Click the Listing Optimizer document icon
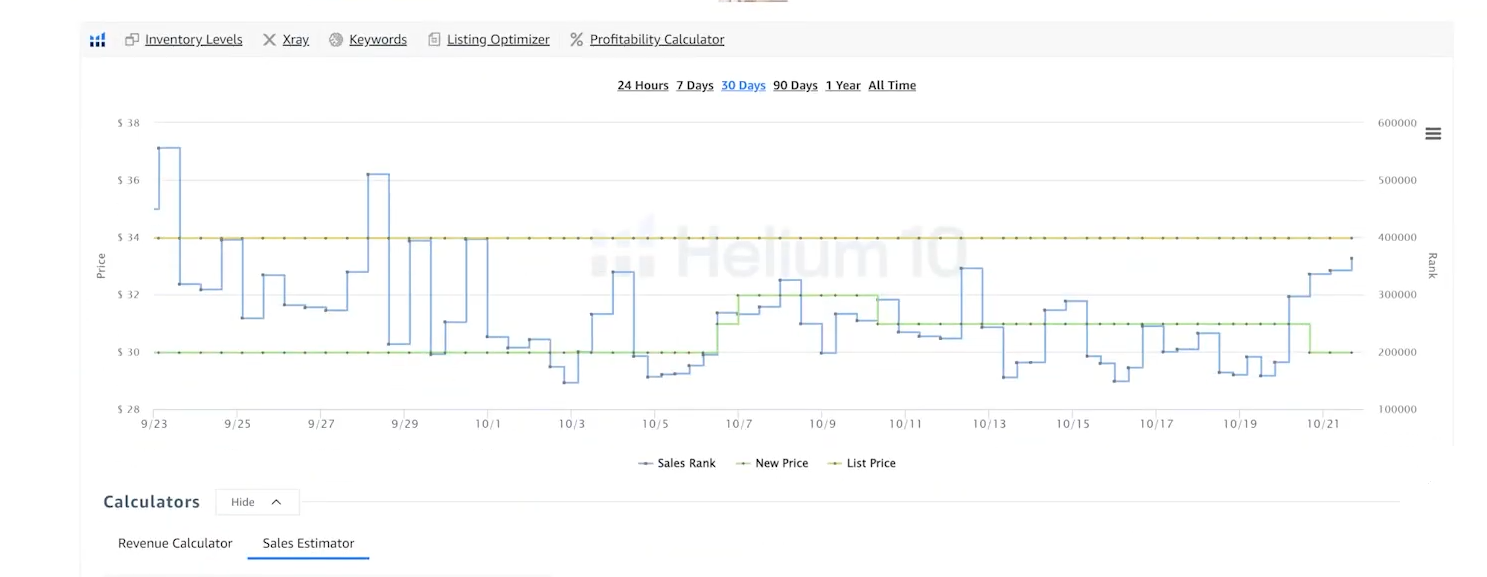 coord(434,40)
